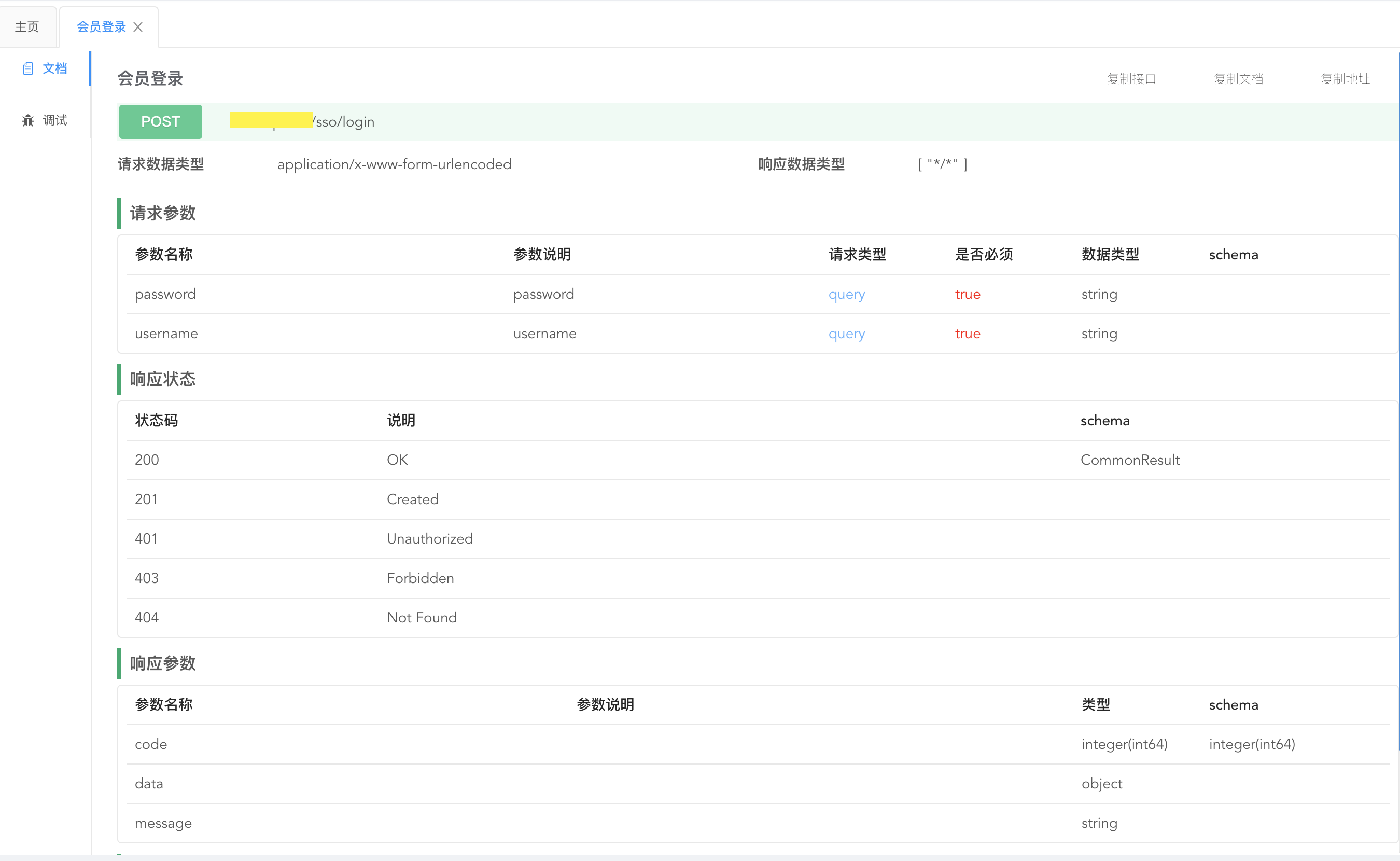Click the green POST method badge

click(161, 121)
